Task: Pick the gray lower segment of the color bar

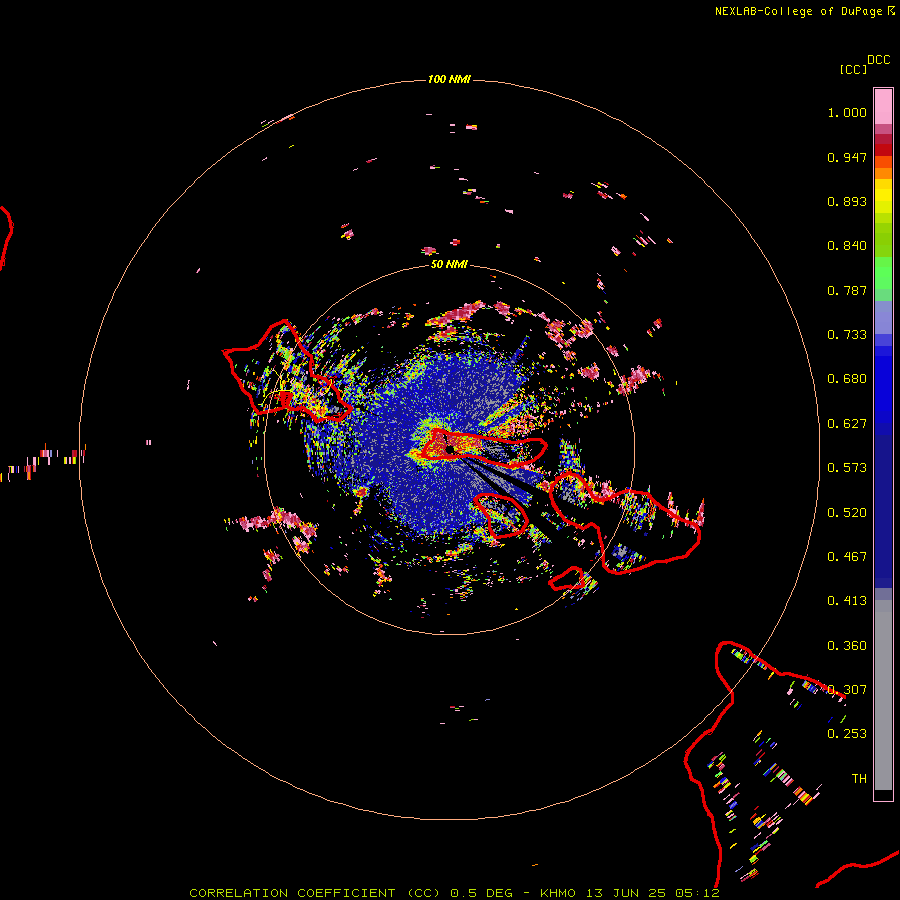Action: click(x=883, y=695)
